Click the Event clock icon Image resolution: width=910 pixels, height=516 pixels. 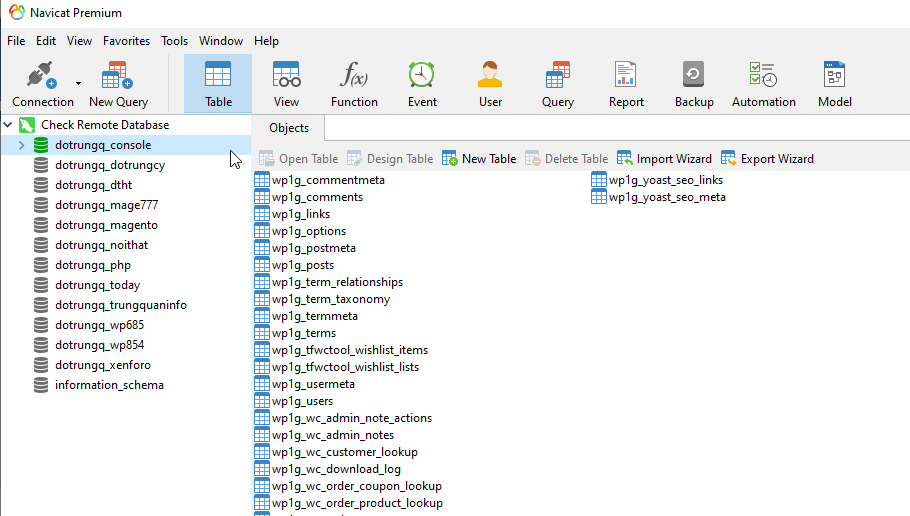coord(422,76)
